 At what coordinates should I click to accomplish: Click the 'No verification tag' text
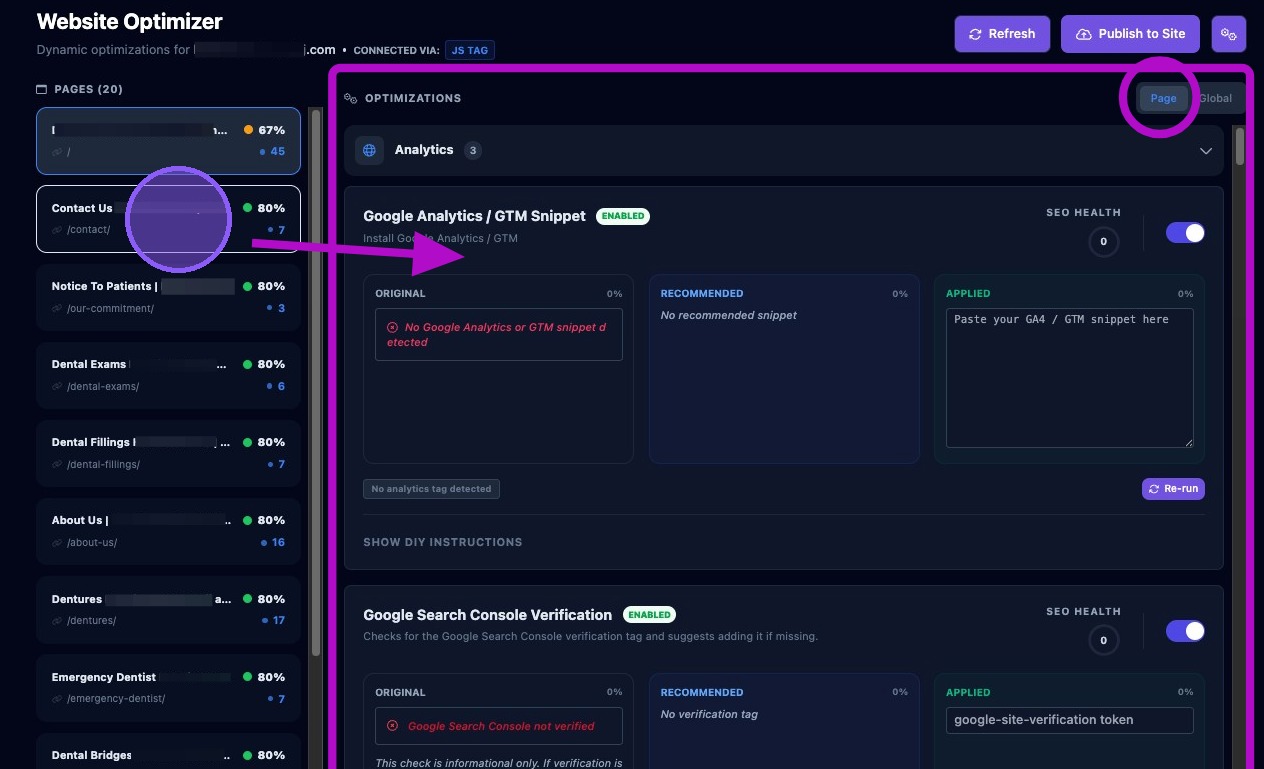709,714
